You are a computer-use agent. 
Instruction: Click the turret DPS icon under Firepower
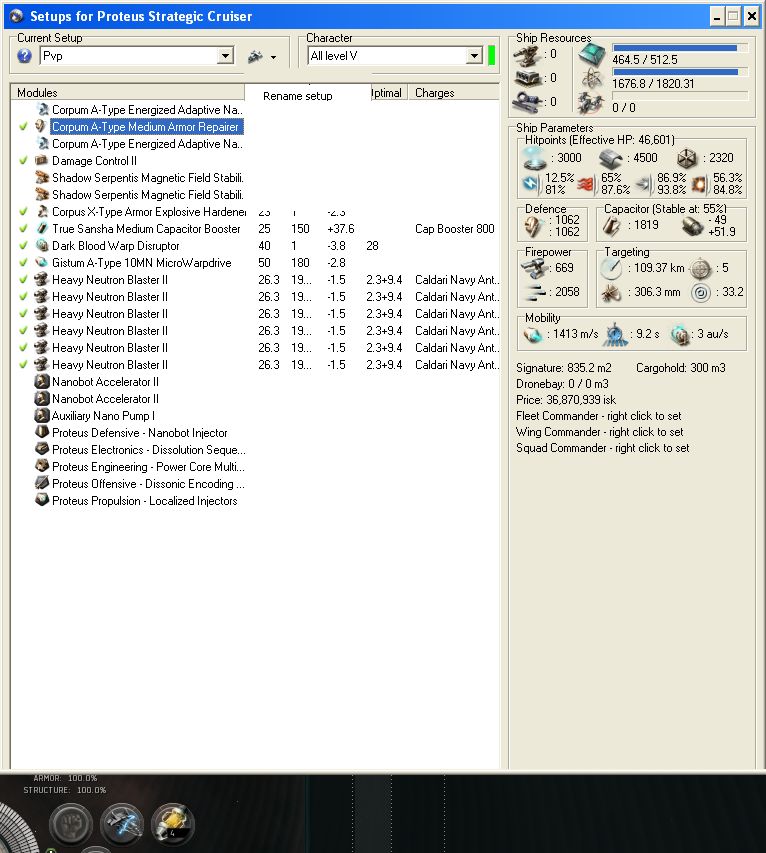[533, 268]
